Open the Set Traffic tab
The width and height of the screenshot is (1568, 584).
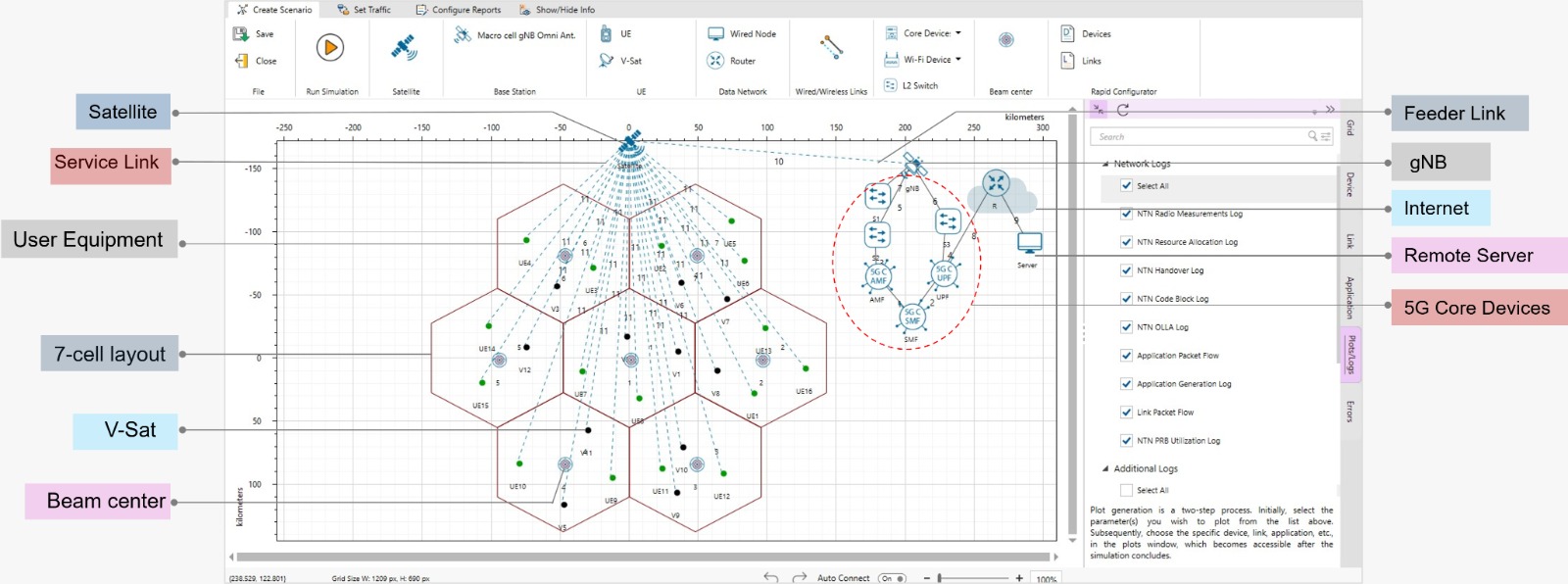[364, 10]
